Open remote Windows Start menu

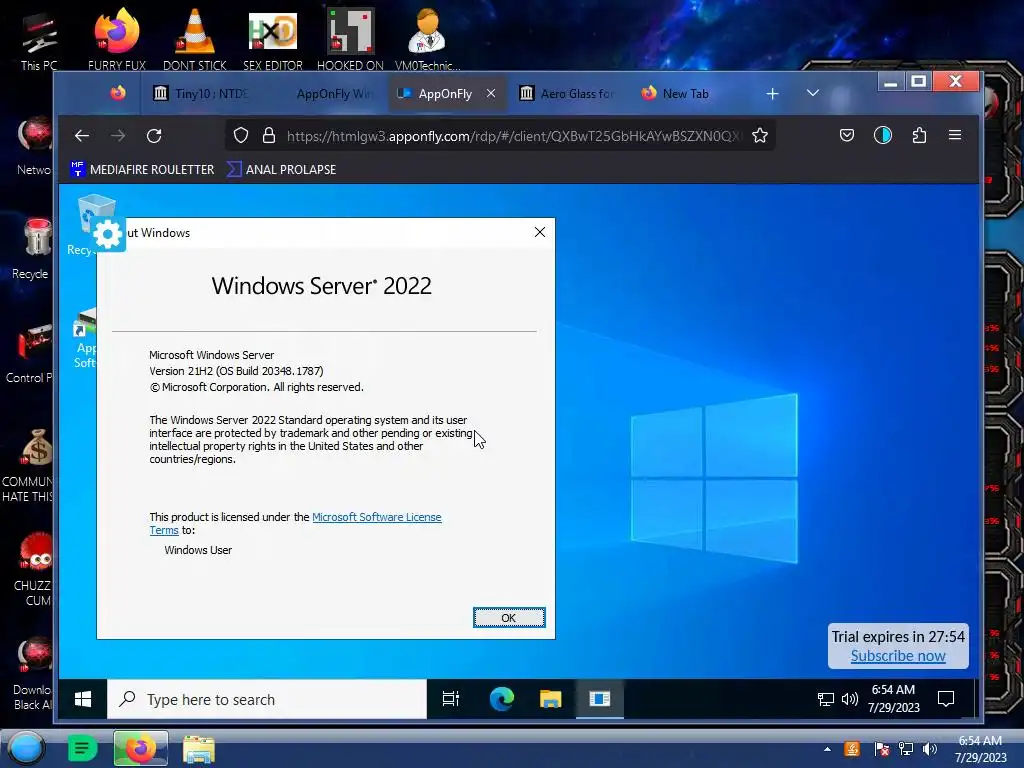pyautogui.click(x=83, y=699)
